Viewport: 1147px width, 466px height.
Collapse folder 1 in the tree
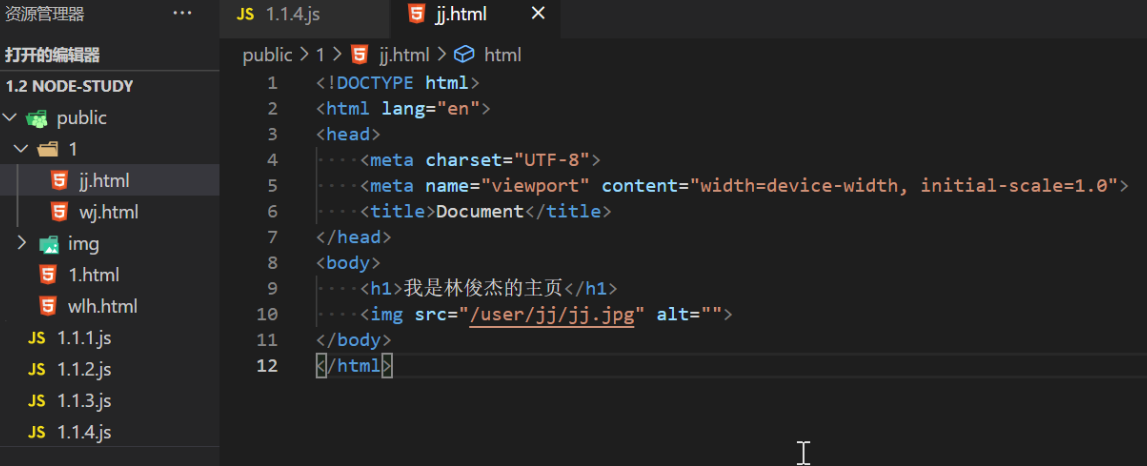tap(21, 149)
